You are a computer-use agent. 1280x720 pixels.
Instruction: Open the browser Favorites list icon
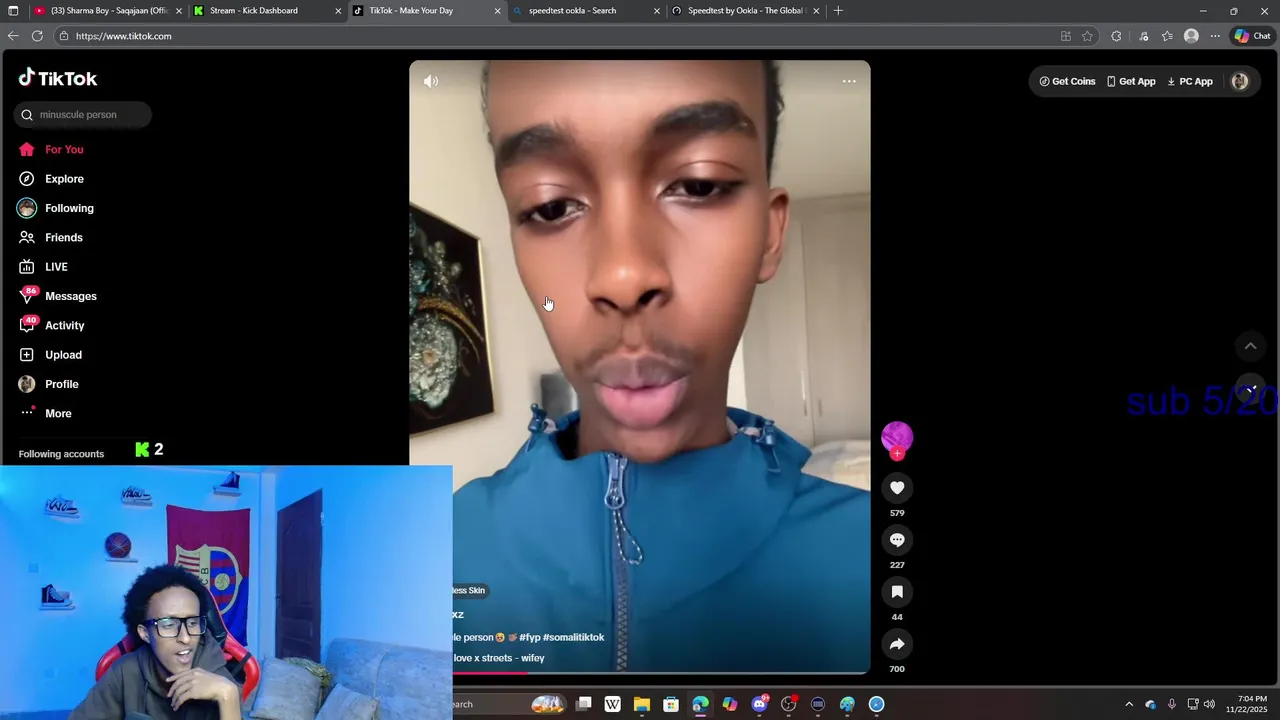pyautogui.click(x=1167, y=36)
